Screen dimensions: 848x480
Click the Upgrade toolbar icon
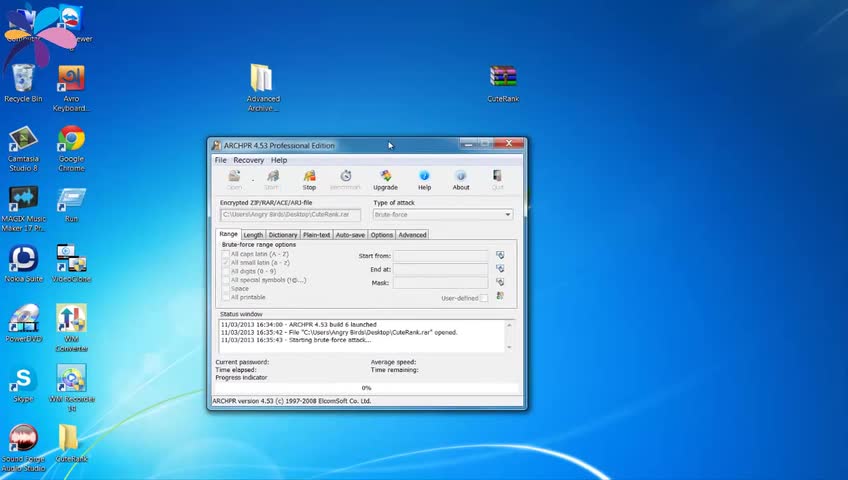pos(385,176)
